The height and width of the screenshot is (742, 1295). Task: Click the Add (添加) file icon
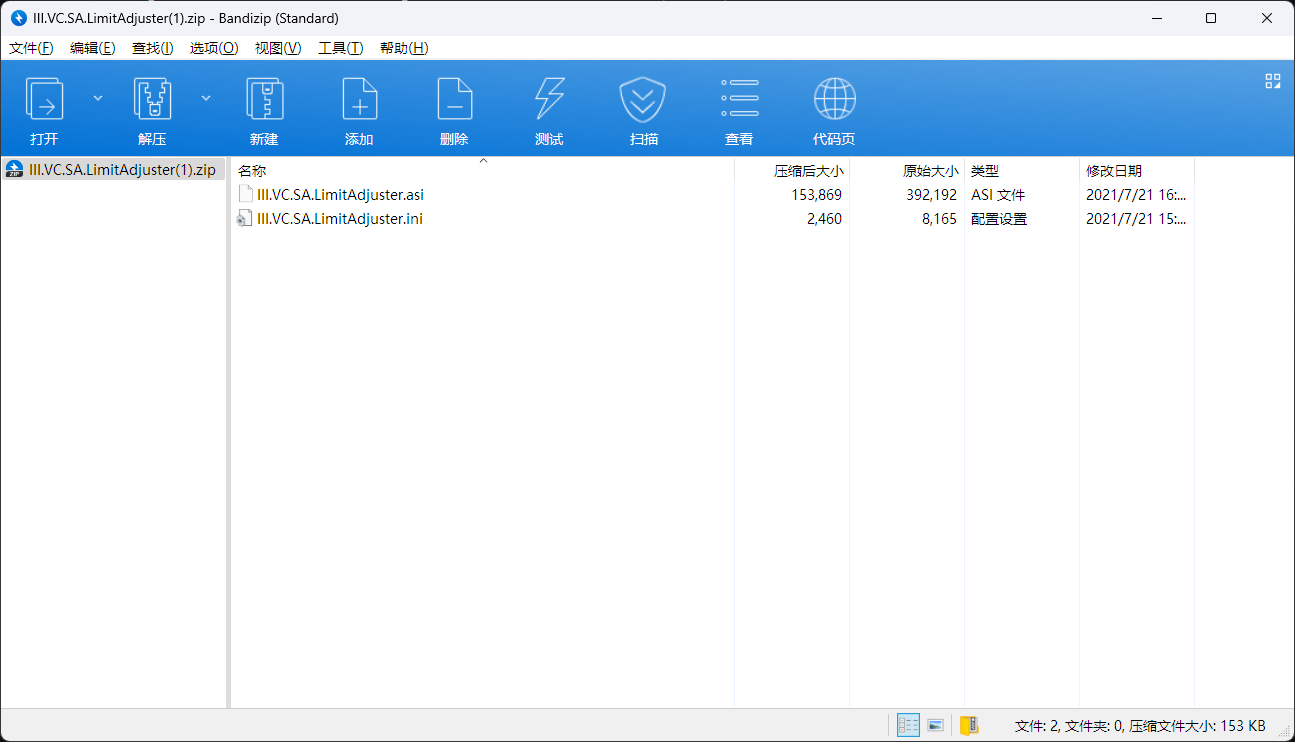[x=359, y=100]
